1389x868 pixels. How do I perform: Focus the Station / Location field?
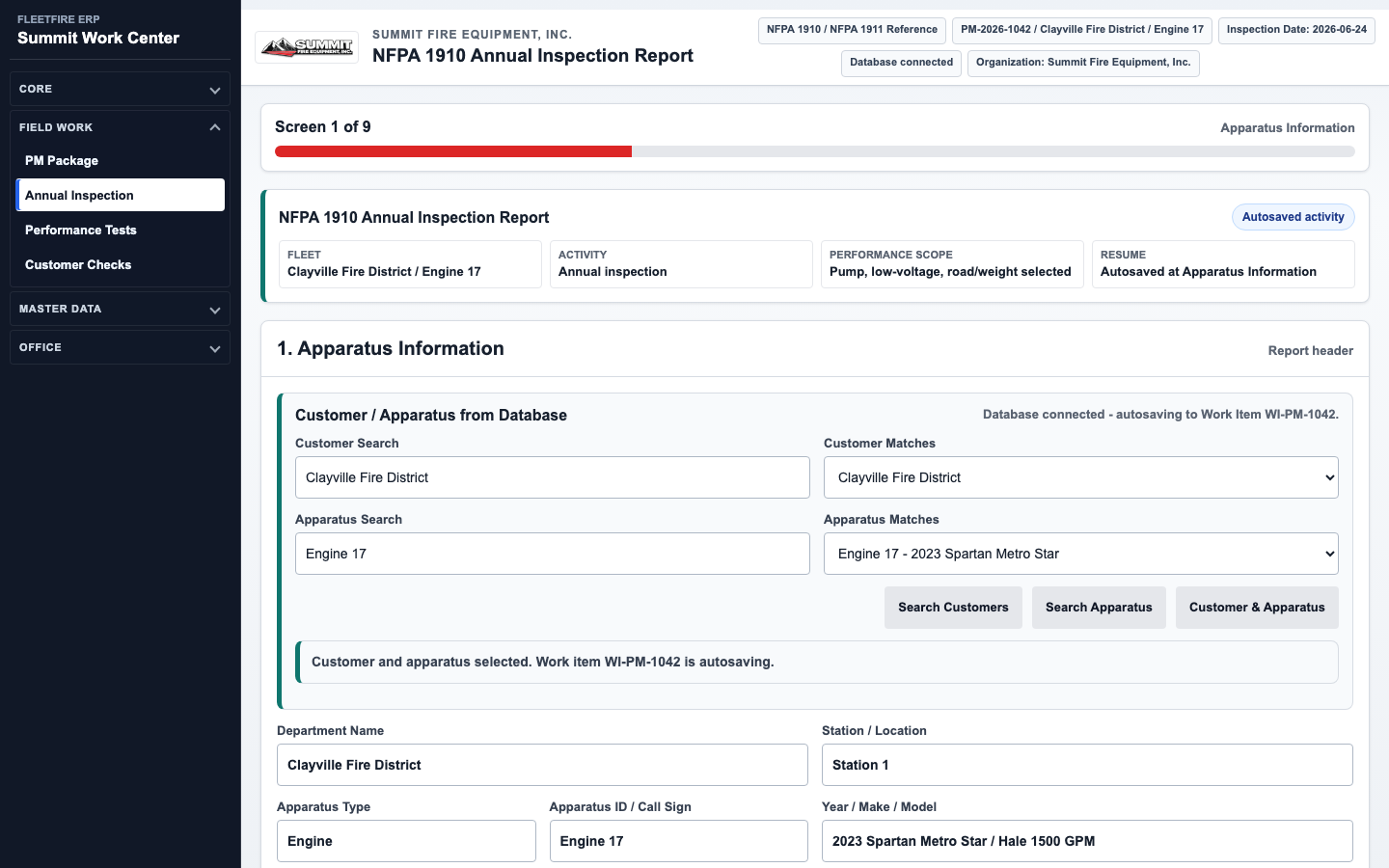tap(1087, 765)
